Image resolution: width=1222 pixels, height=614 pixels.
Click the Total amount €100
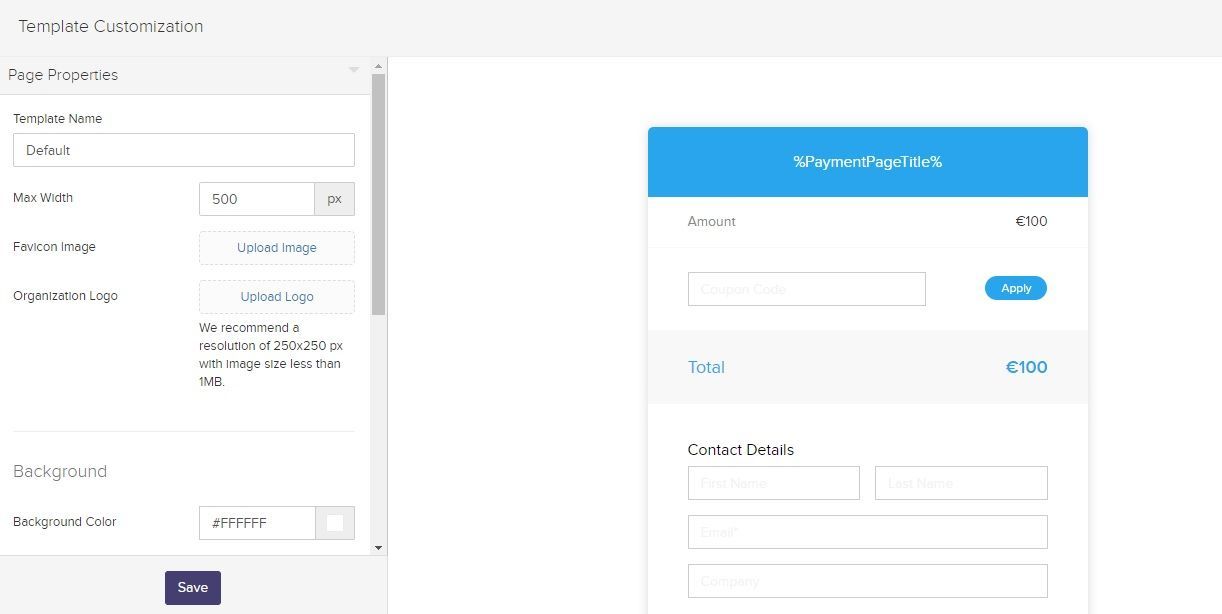(1026, 367)
